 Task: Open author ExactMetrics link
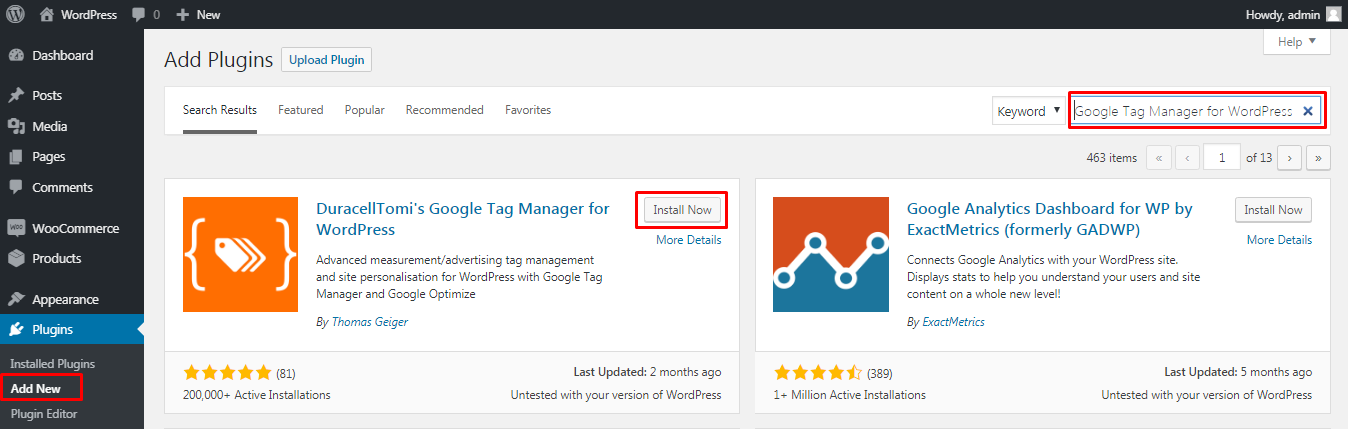[x=953, y=322]
